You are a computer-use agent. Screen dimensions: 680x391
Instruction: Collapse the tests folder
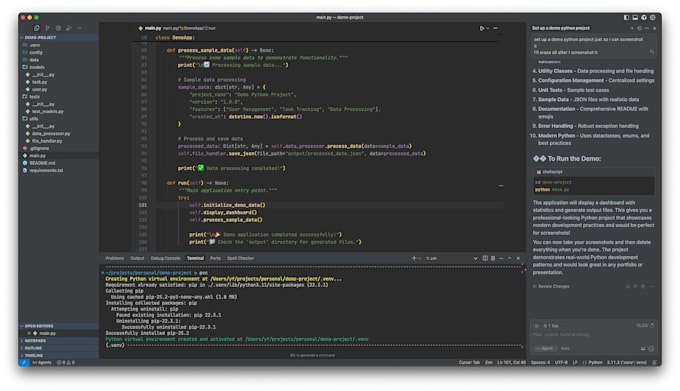pos(59,97)
